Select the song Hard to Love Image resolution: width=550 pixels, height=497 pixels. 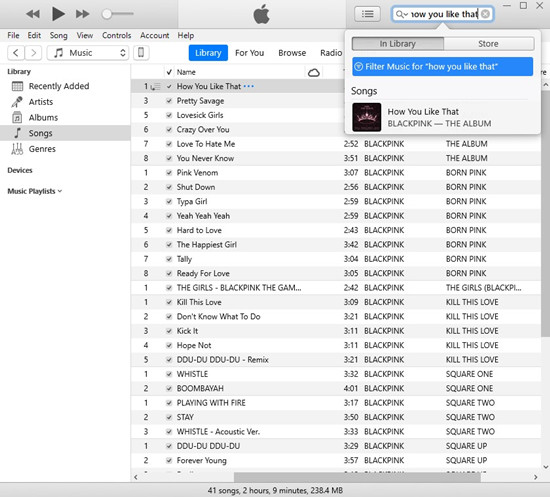click(x=336, y=230)
